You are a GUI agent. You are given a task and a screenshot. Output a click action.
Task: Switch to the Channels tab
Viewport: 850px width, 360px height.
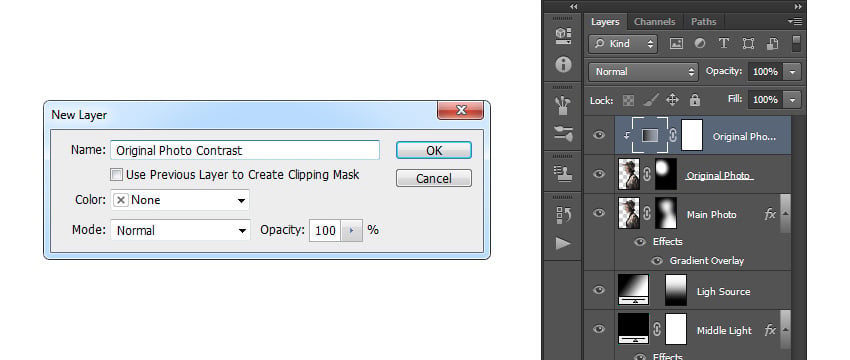pyautogui.click(x=654, y=22)
